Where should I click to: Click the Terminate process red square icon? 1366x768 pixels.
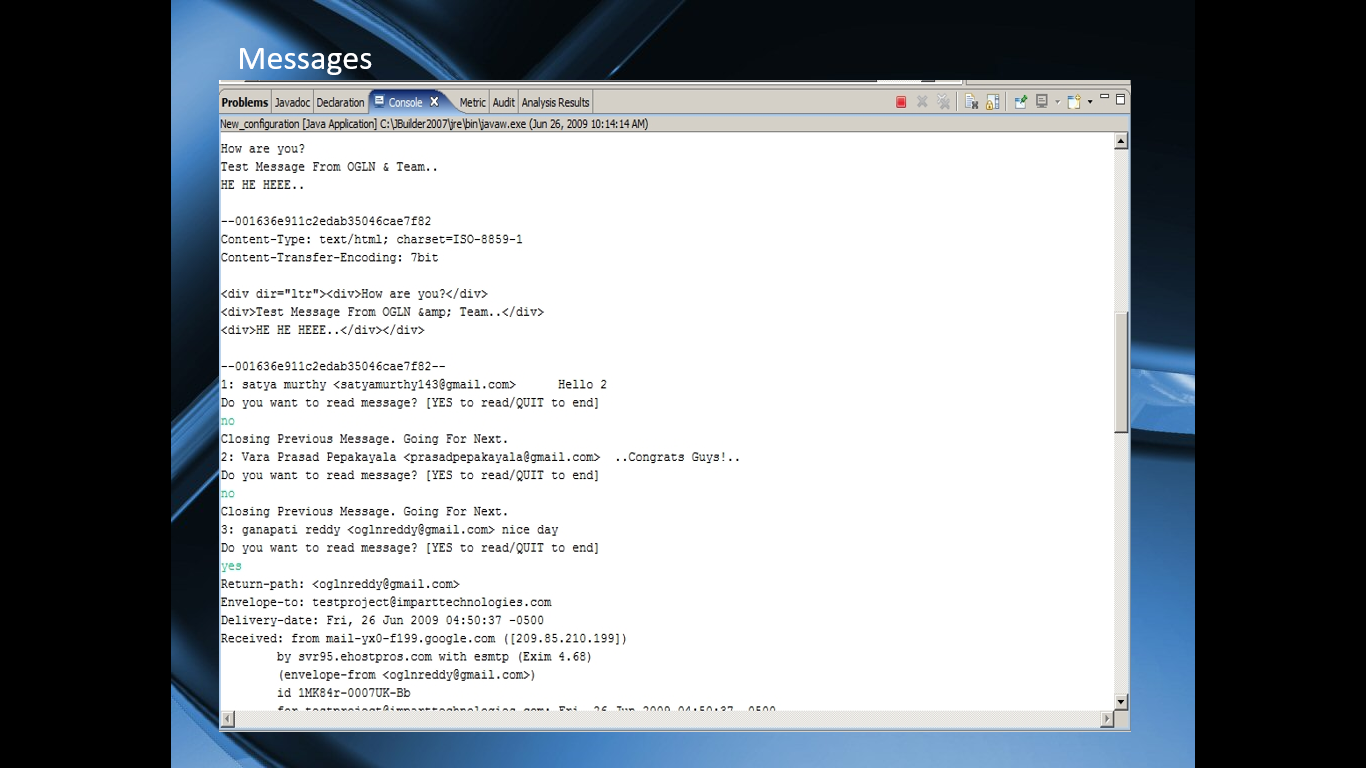click(x=902, y=101)
